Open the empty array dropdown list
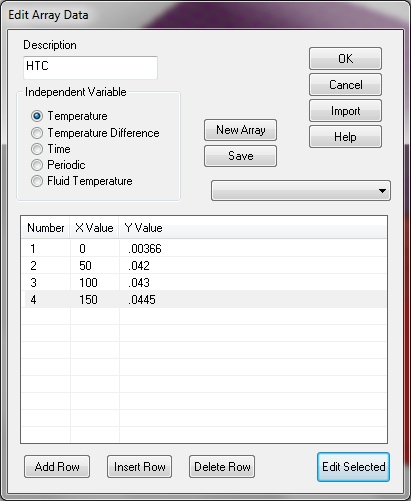This screenshot has width=411, height=501. [x=301, y=191]
